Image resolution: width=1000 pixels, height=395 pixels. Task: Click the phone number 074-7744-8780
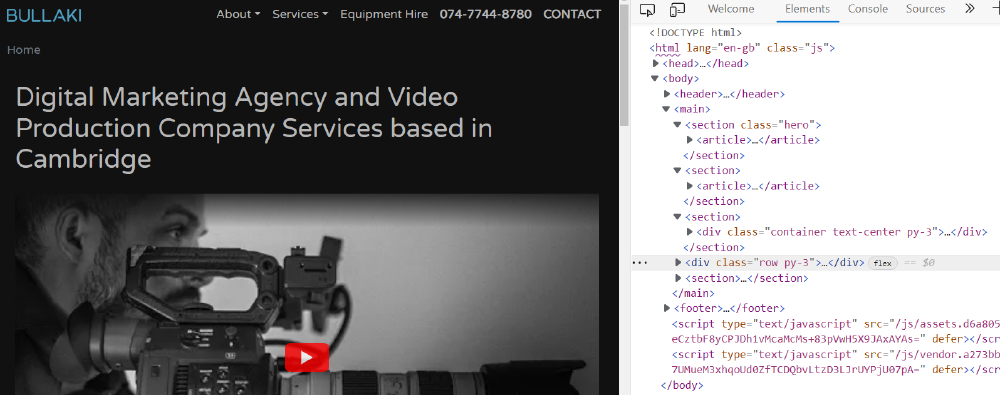tap(485, 14)
